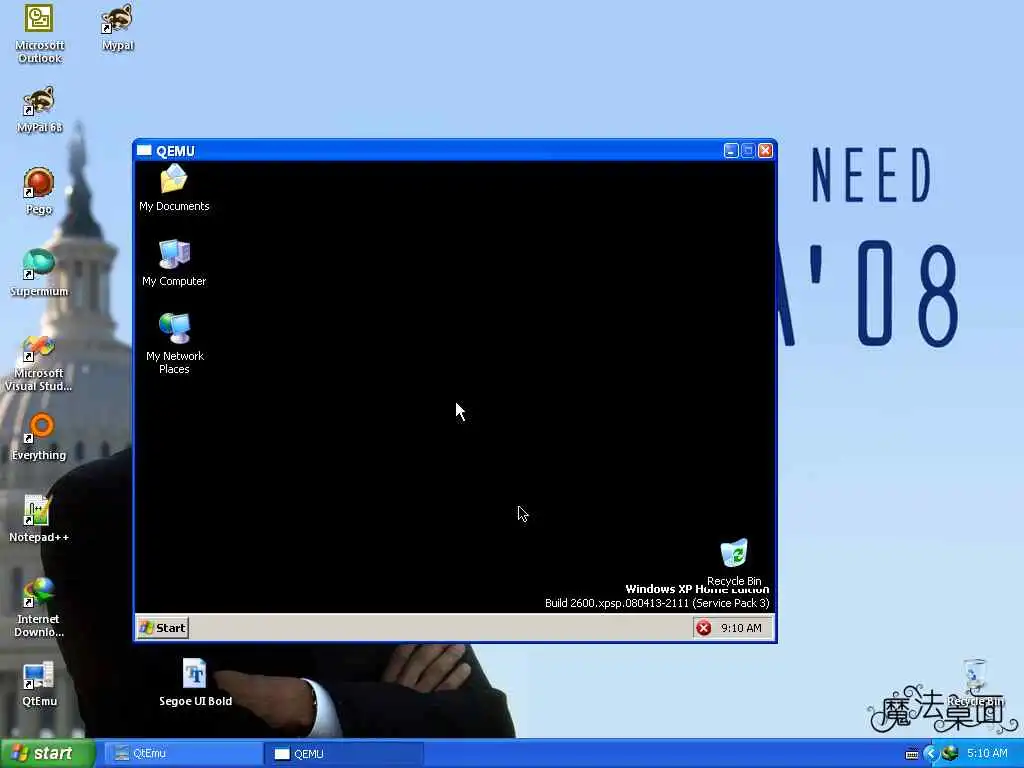Show hidden tray icons with chevron arrow
Screen dimensions: 1024x768
point(931,754)
